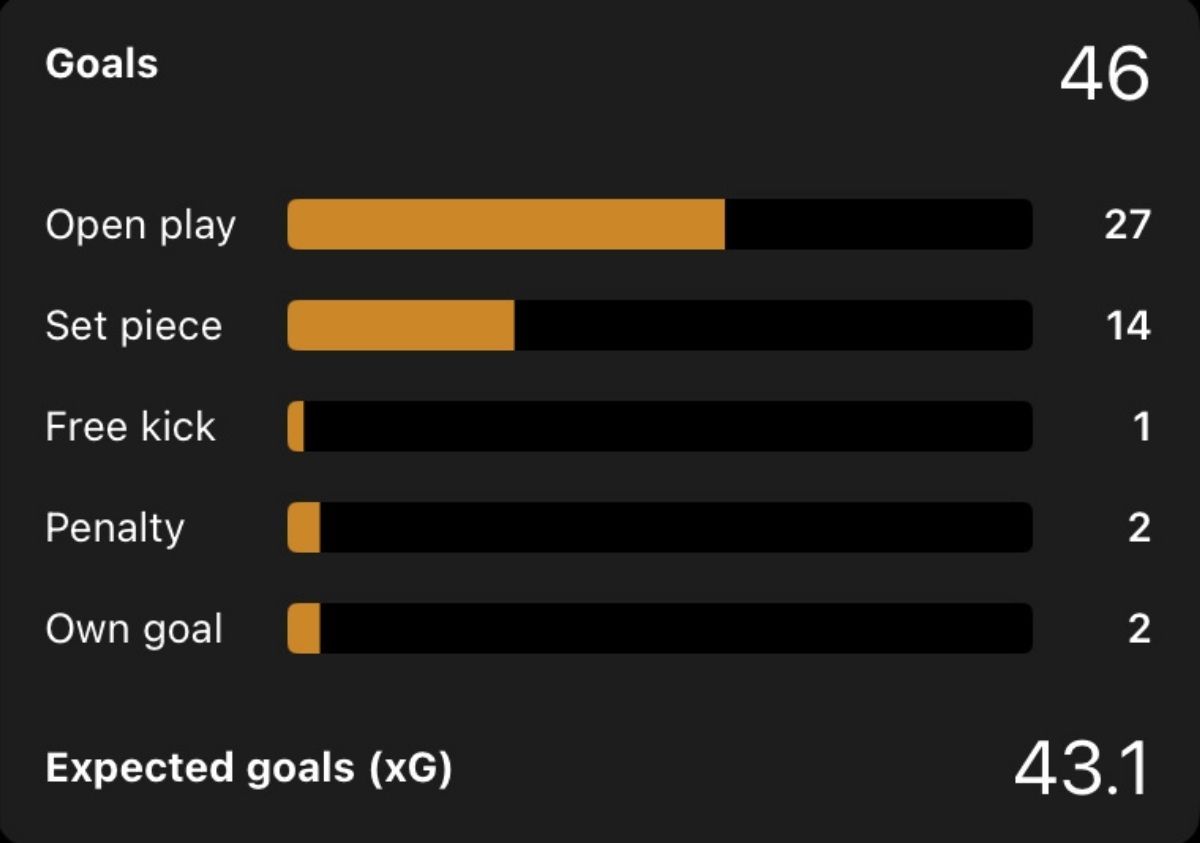This screenshot has height=843, width=1200.
Task: Click the Own goal progress bar
Action: point(660,628)
